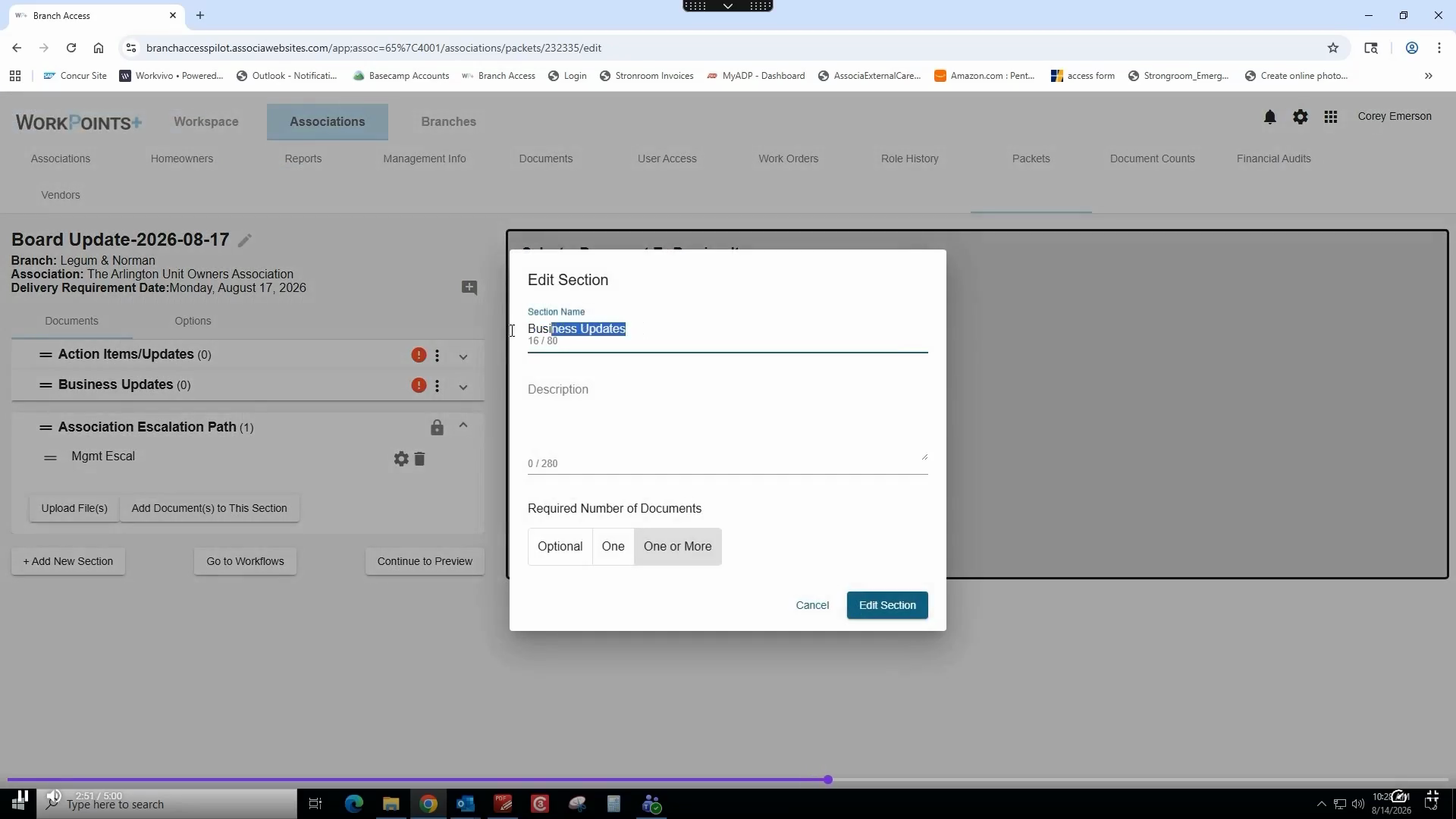Click the red alert icon on Business Updates
The width and height of the screenshot is (1456, 819).
tap(419, 385)
